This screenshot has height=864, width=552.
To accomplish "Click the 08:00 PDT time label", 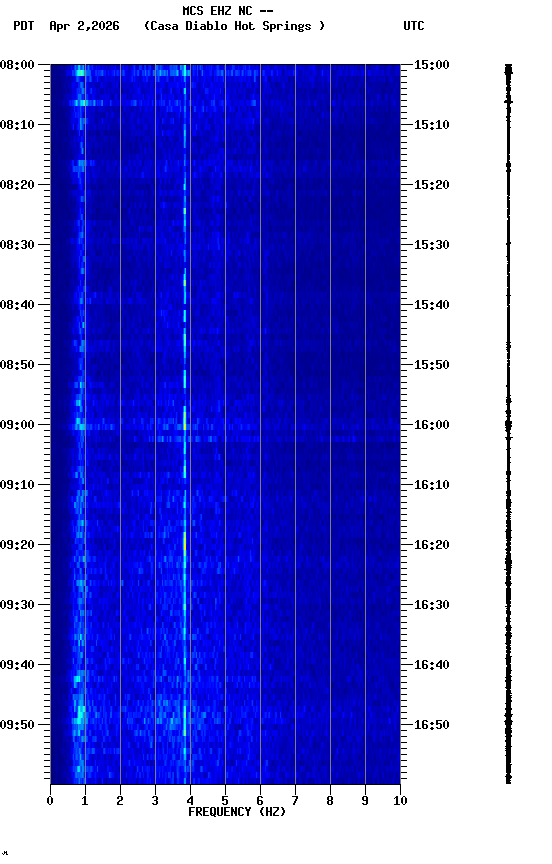I will pos(17,65).
